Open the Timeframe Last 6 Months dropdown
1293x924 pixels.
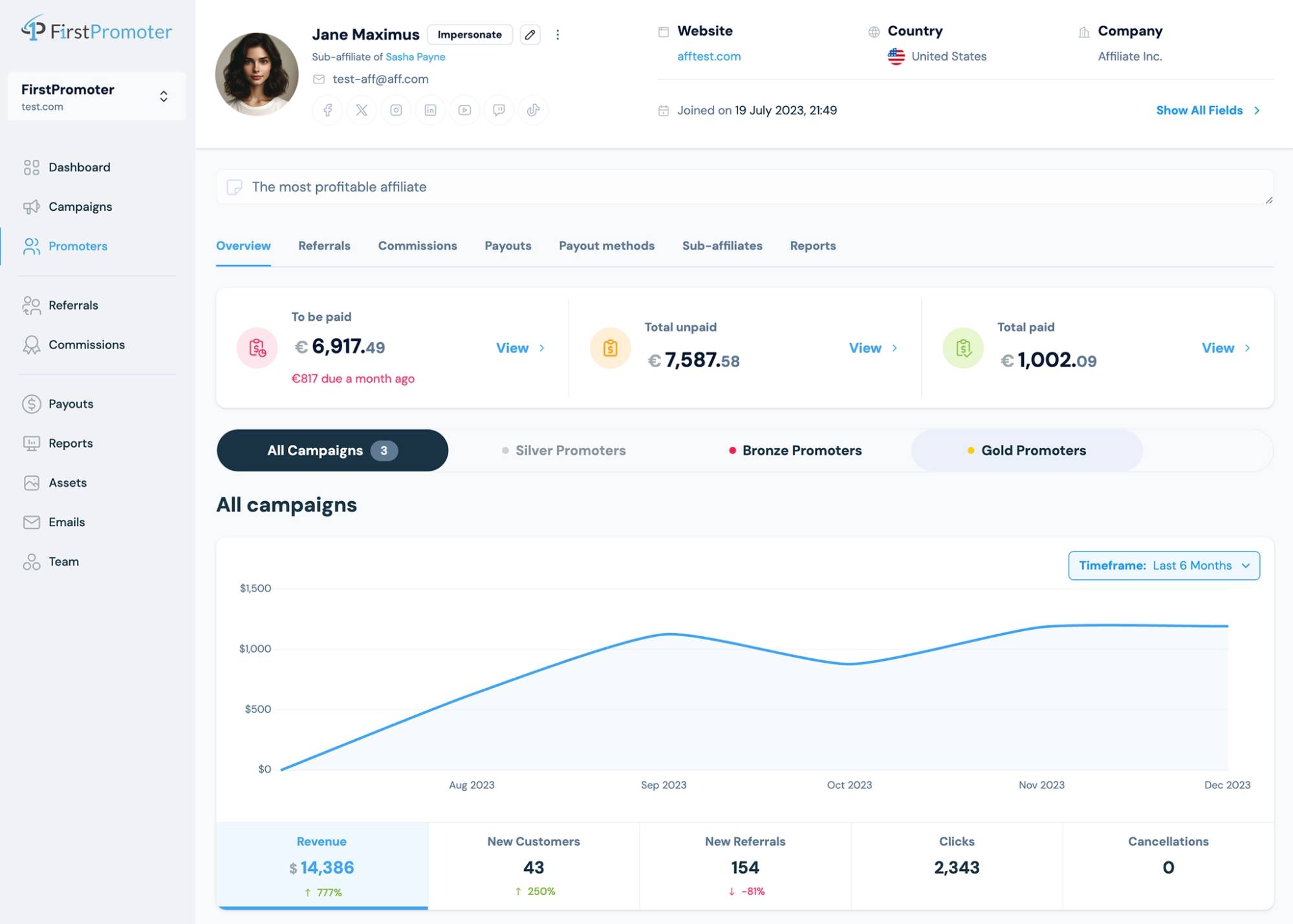click(x=1163, y=565)
